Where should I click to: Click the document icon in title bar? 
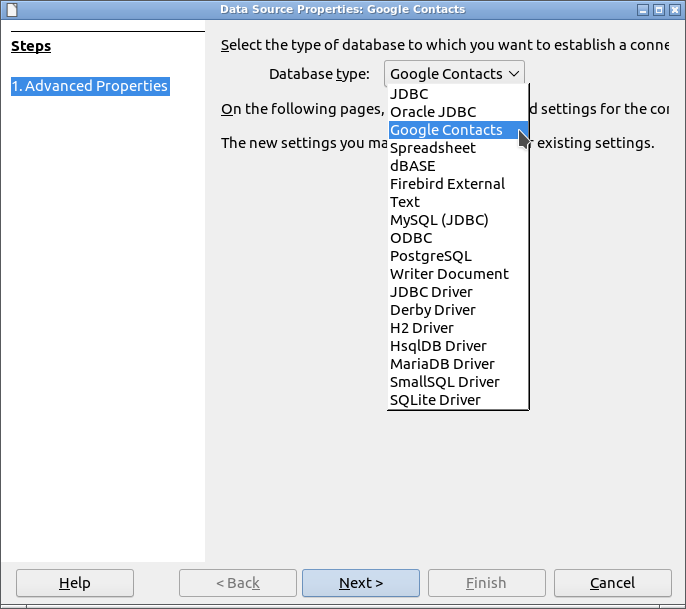click(x=12, y=9)
